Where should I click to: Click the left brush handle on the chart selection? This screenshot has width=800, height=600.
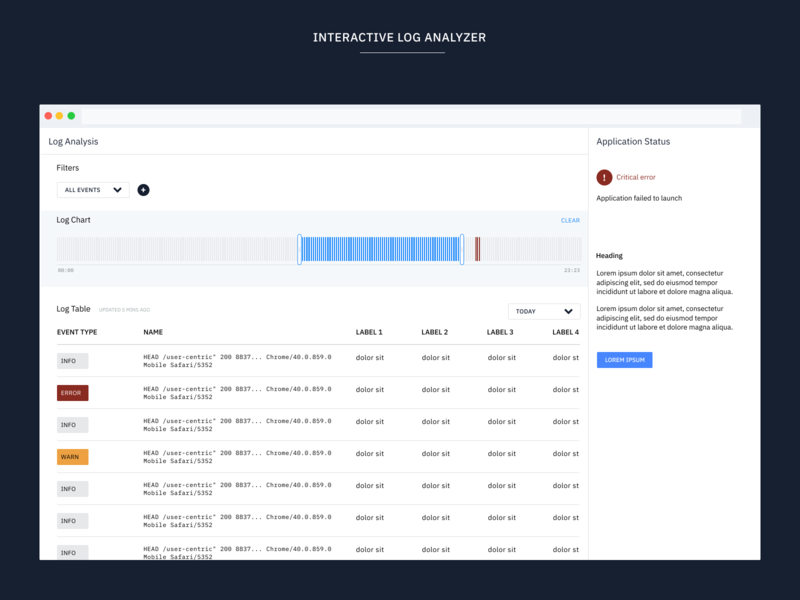point(300,247)
